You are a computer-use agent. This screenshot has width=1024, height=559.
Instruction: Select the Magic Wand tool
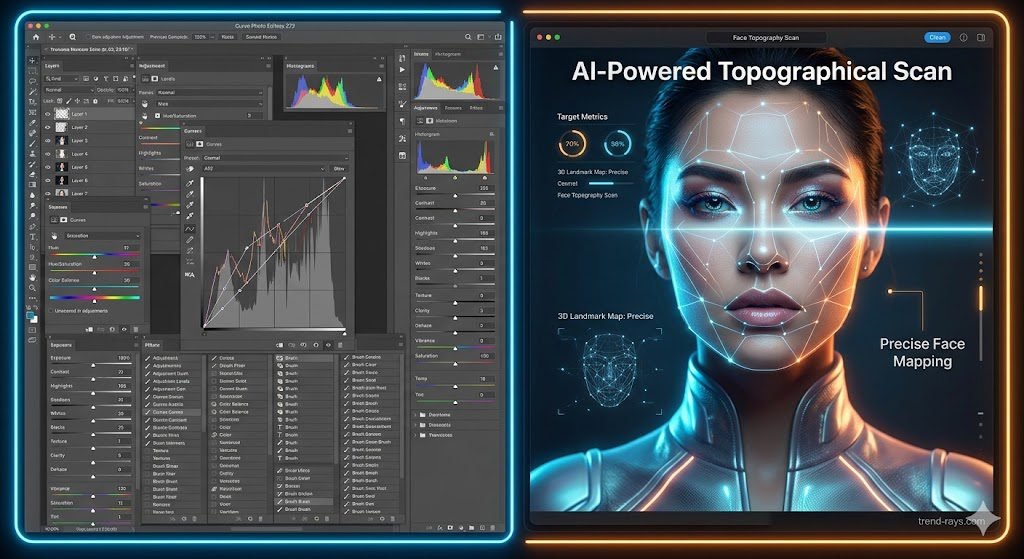(x=33, y=92)
